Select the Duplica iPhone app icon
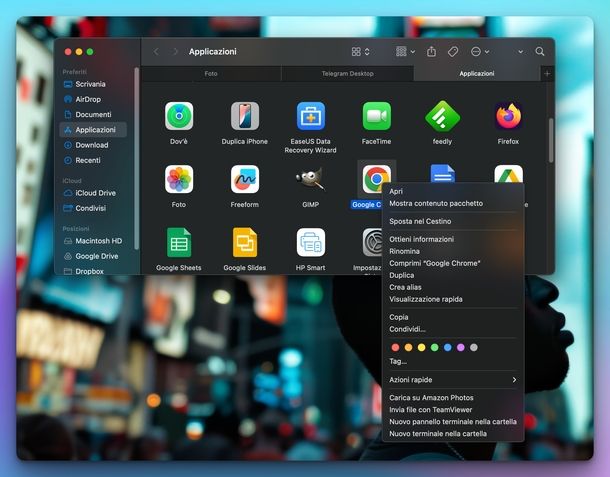 [x=245, y=116]
